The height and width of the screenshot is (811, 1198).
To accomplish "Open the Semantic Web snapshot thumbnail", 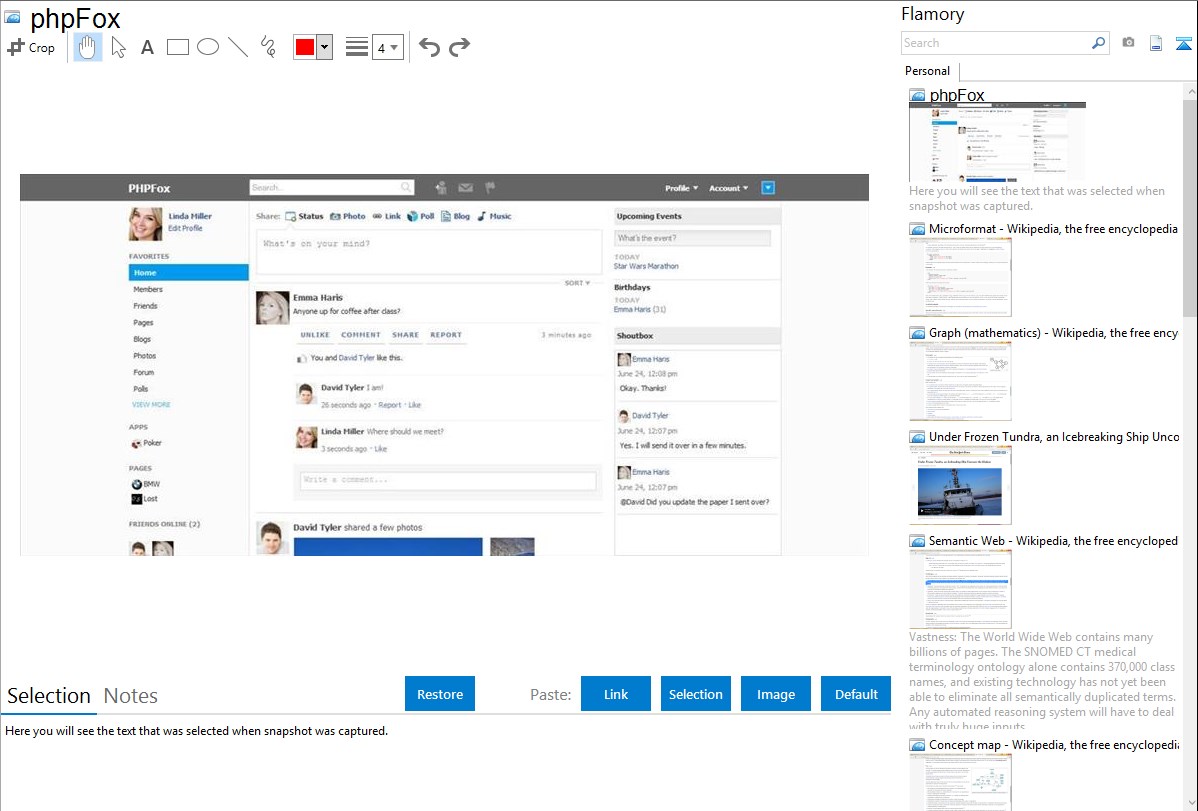I will (960, 589).
